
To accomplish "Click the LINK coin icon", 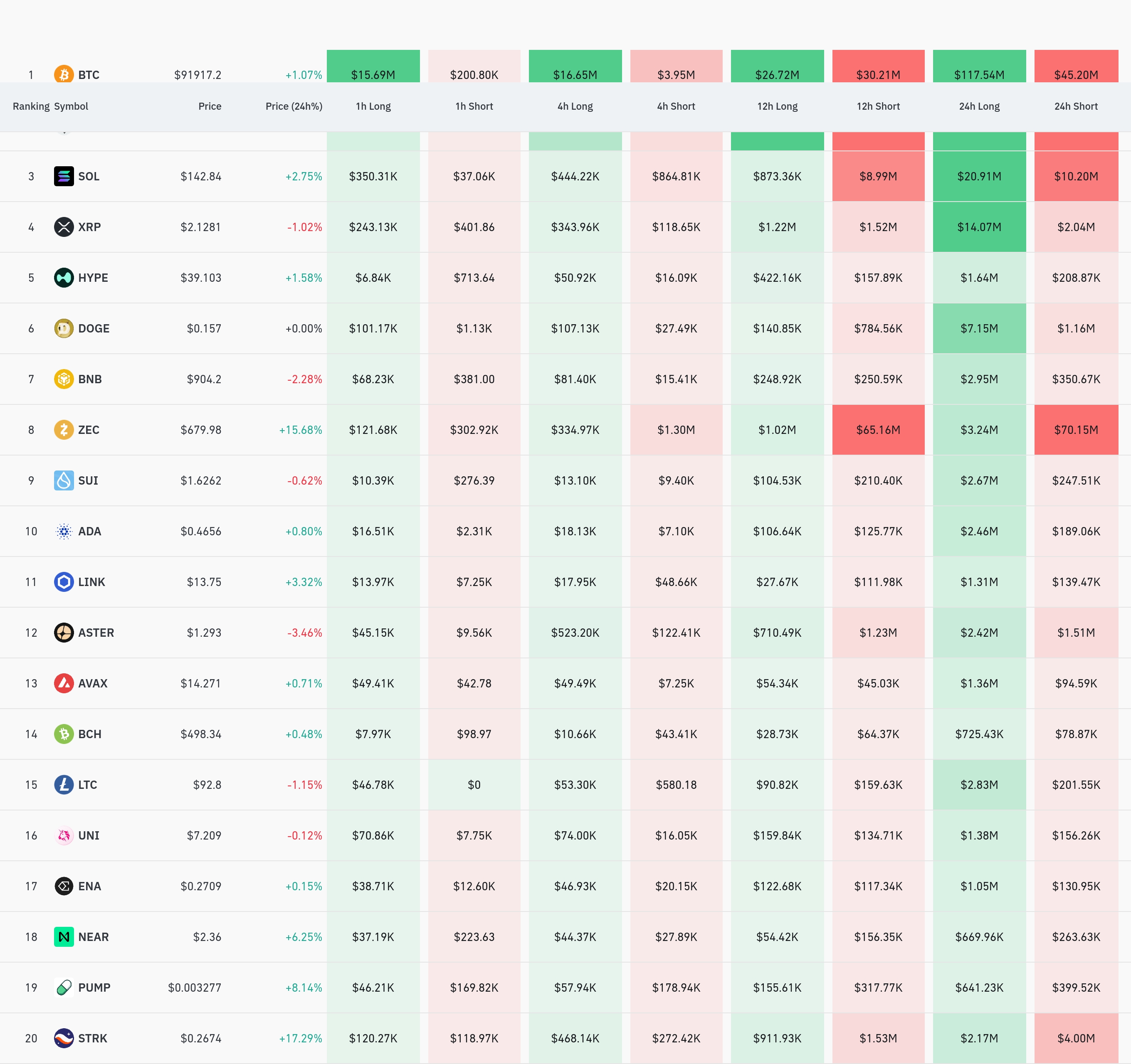I will coord(64,582).
